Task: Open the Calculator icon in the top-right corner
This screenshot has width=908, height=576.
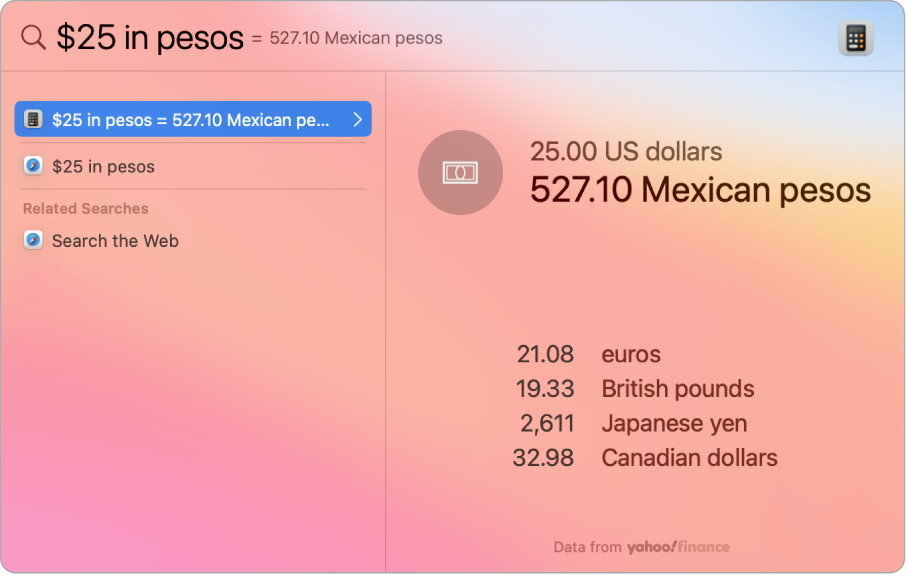Action: point(856,37)
